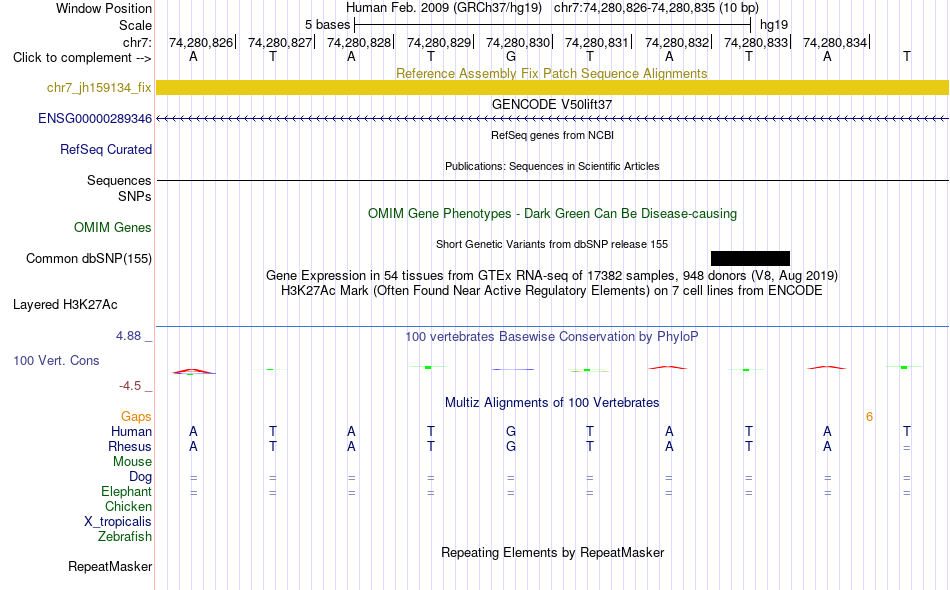Click the G base in the reference sequence row

click(x=511, y=56)
